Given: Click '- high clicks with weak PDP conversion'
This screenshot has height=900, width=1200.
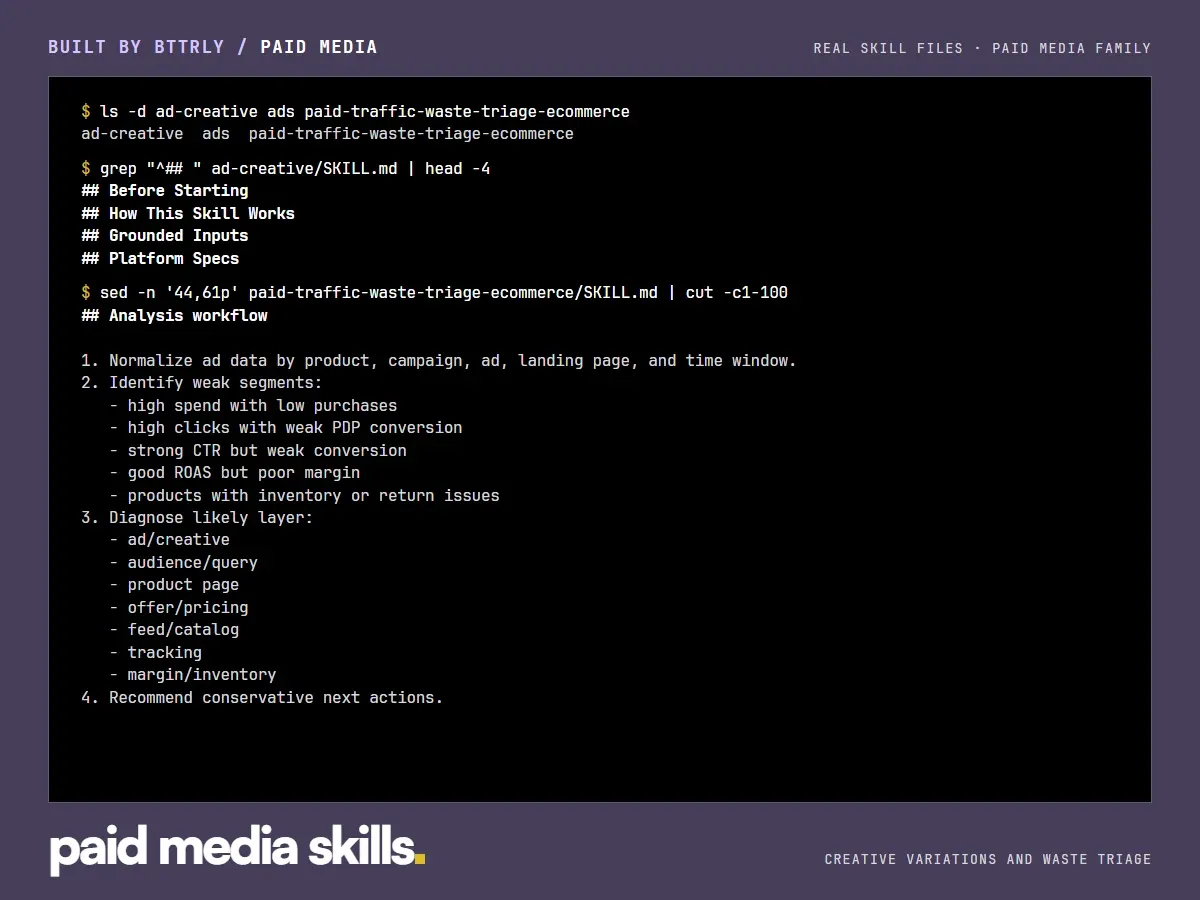Looking at the screenshot, I should click(286, 428).
